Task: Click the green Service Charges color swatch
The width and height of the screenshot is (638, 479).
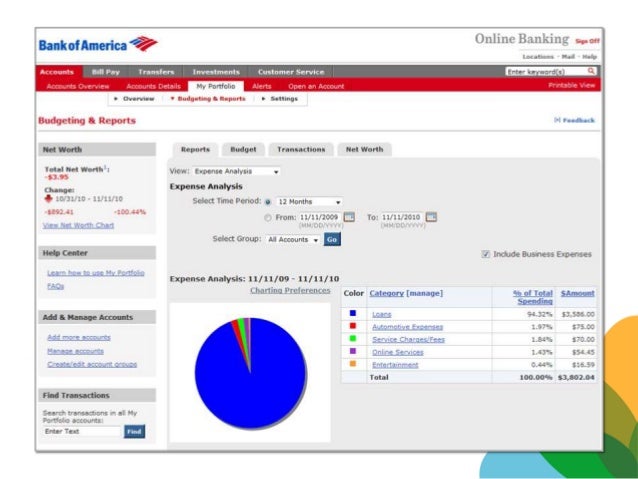Action: (353, 338)
